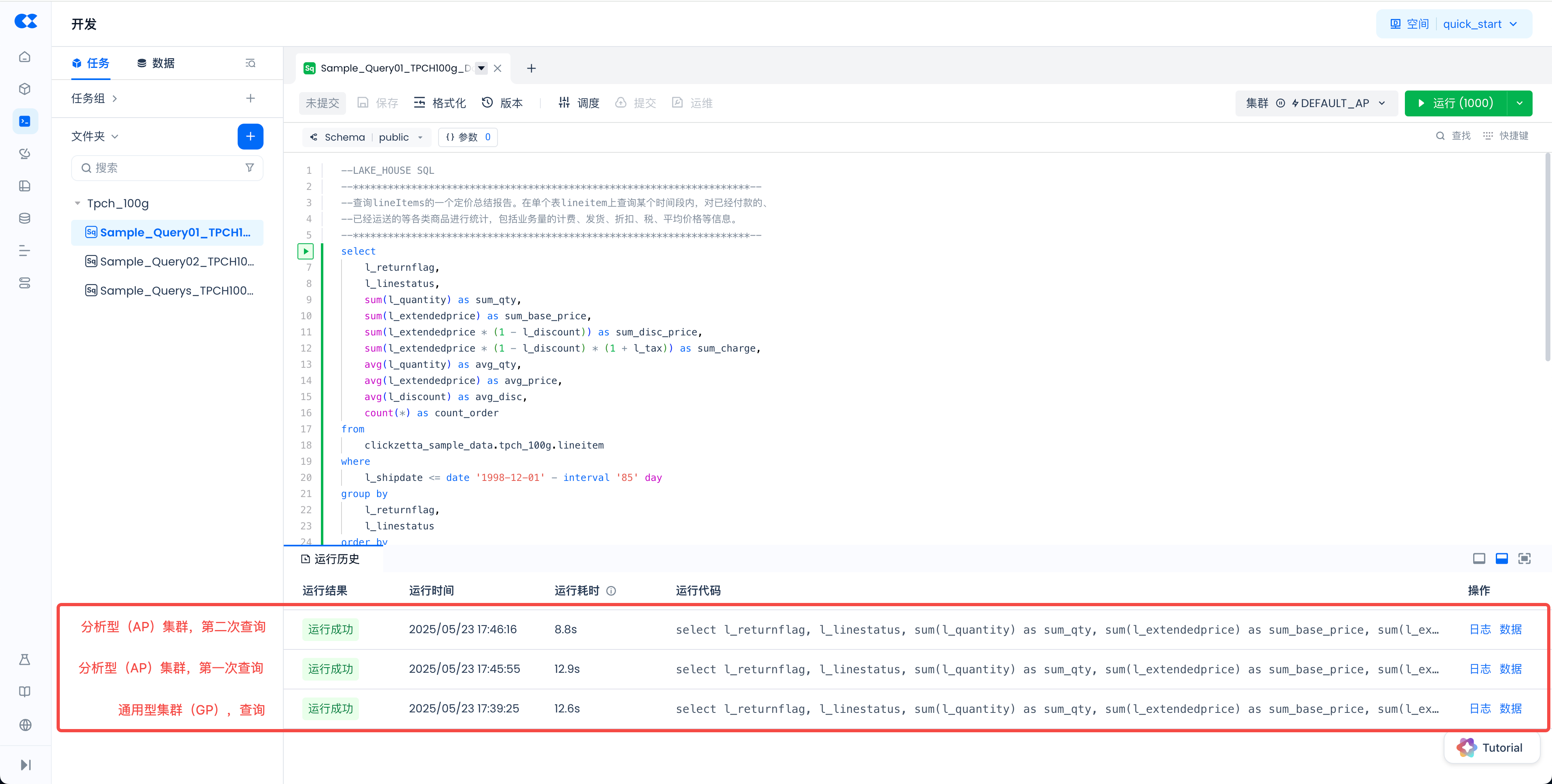The width and height of the screenshot is (1552, 784).
Task: Click the home icon in left sidebar
Action: (x=25, y=57)
